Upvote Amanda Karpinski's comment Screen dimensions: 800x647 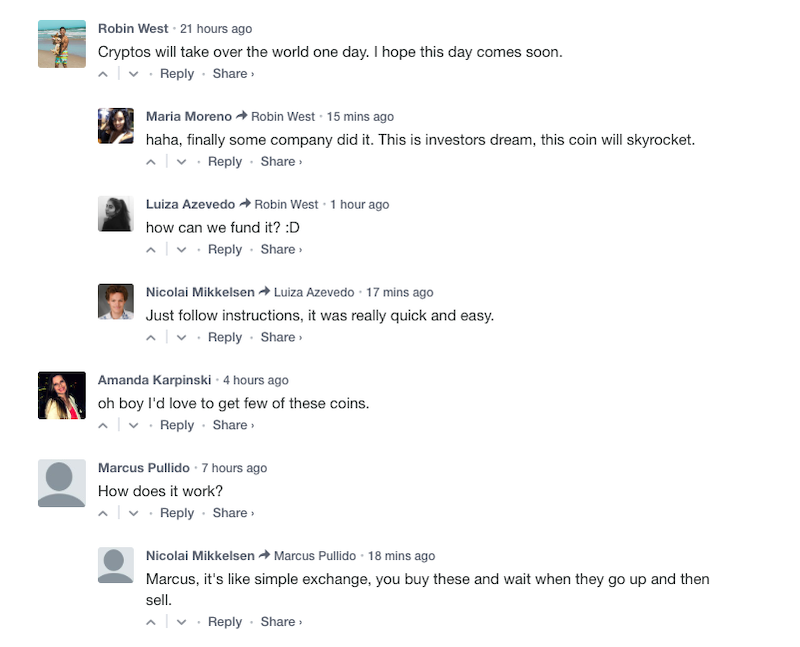[103, 426]
